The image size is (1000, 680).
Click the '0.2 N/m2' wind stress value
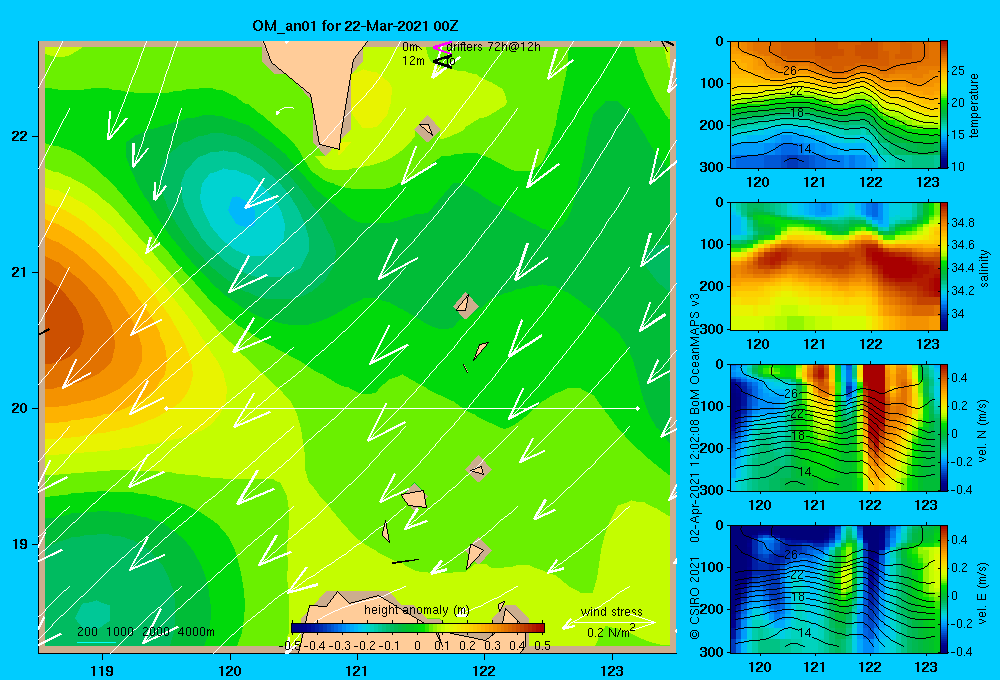click(611, 632)
